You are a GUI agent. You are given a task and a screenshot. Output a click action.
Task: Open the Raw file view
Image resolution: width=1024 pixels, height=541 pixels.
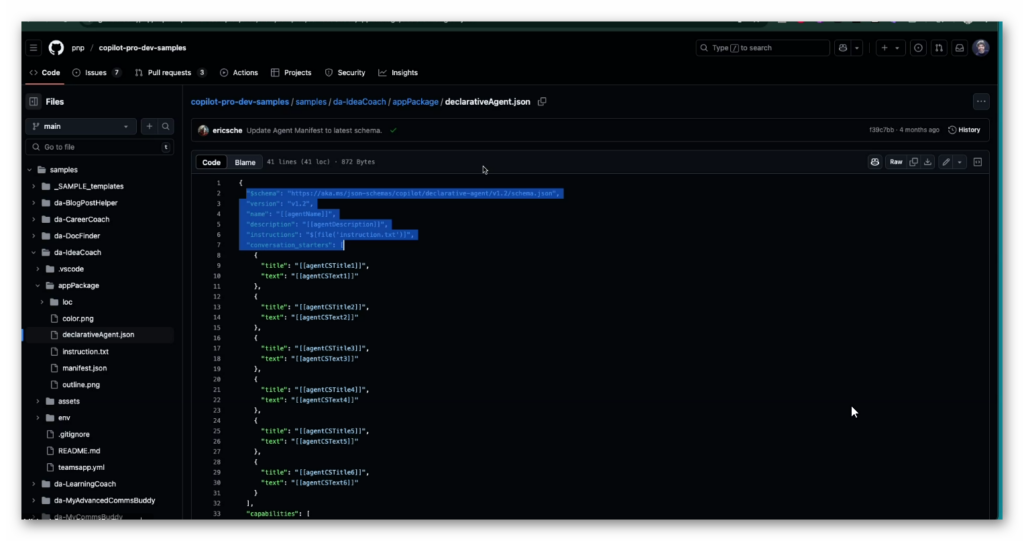coord(896,162)
